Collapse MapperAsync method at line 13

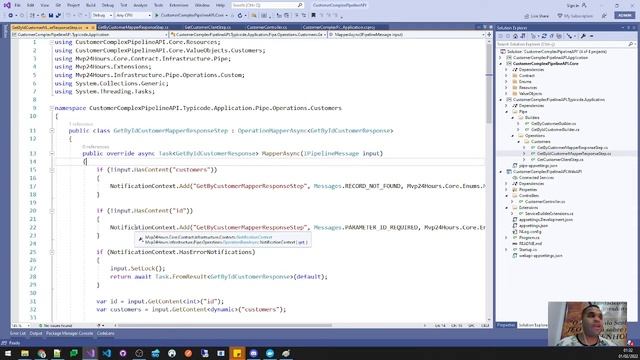(52, 153)
